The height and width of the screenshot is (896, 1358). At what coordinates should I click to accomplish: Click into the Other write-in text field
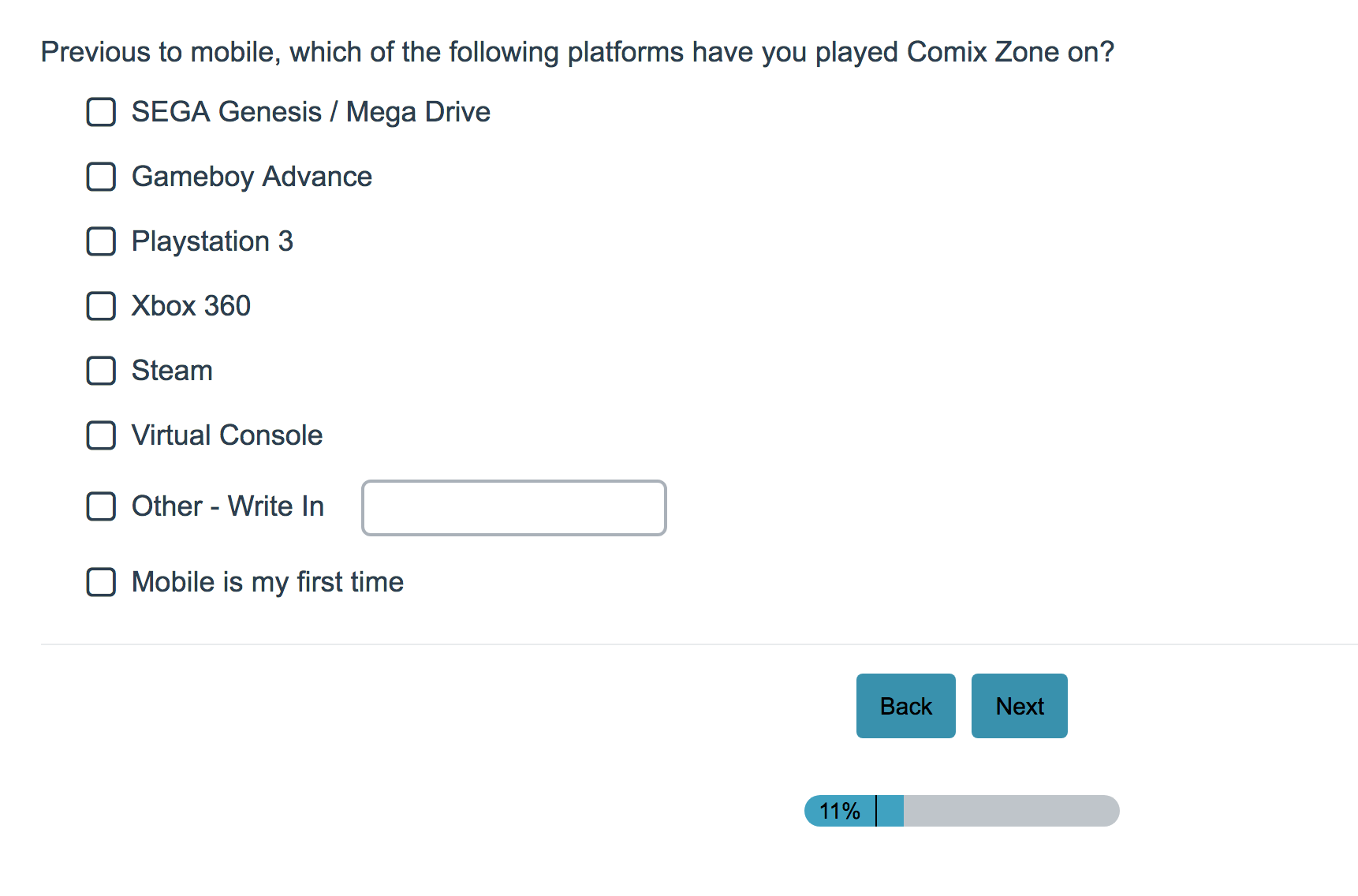513,508
